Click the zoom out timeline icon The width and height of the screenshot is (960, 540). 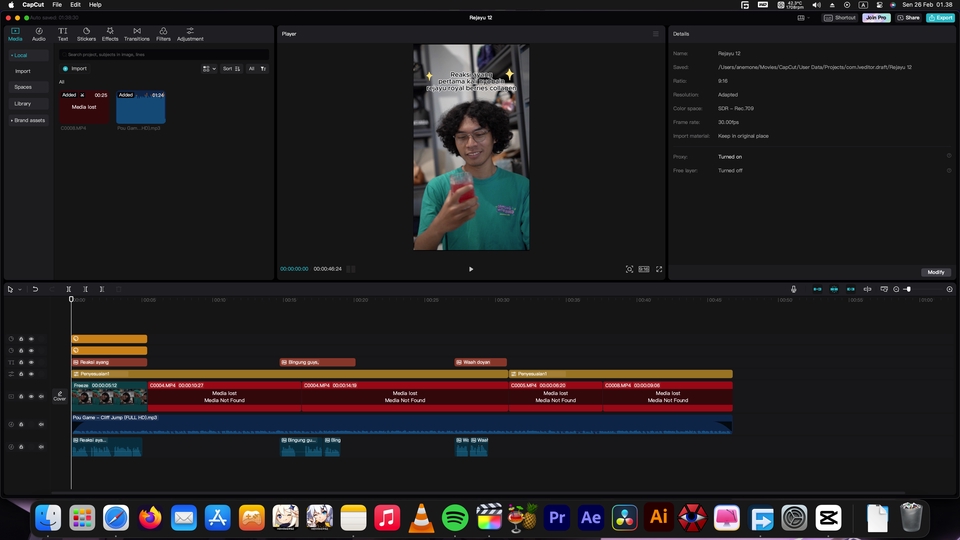coord(896,289)
